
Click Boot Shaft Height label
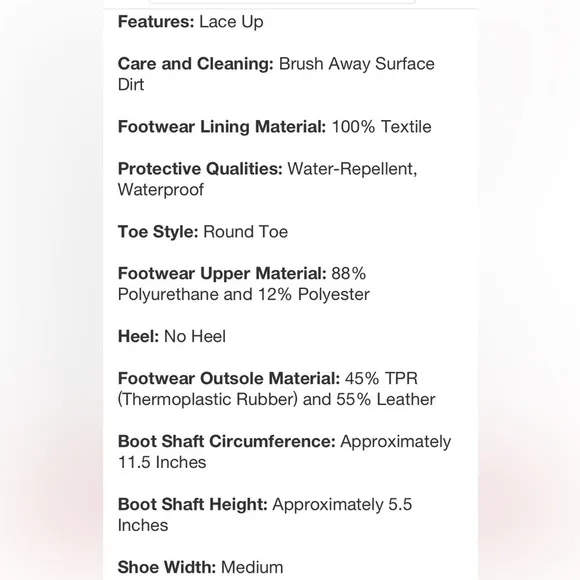click(192, 505)
